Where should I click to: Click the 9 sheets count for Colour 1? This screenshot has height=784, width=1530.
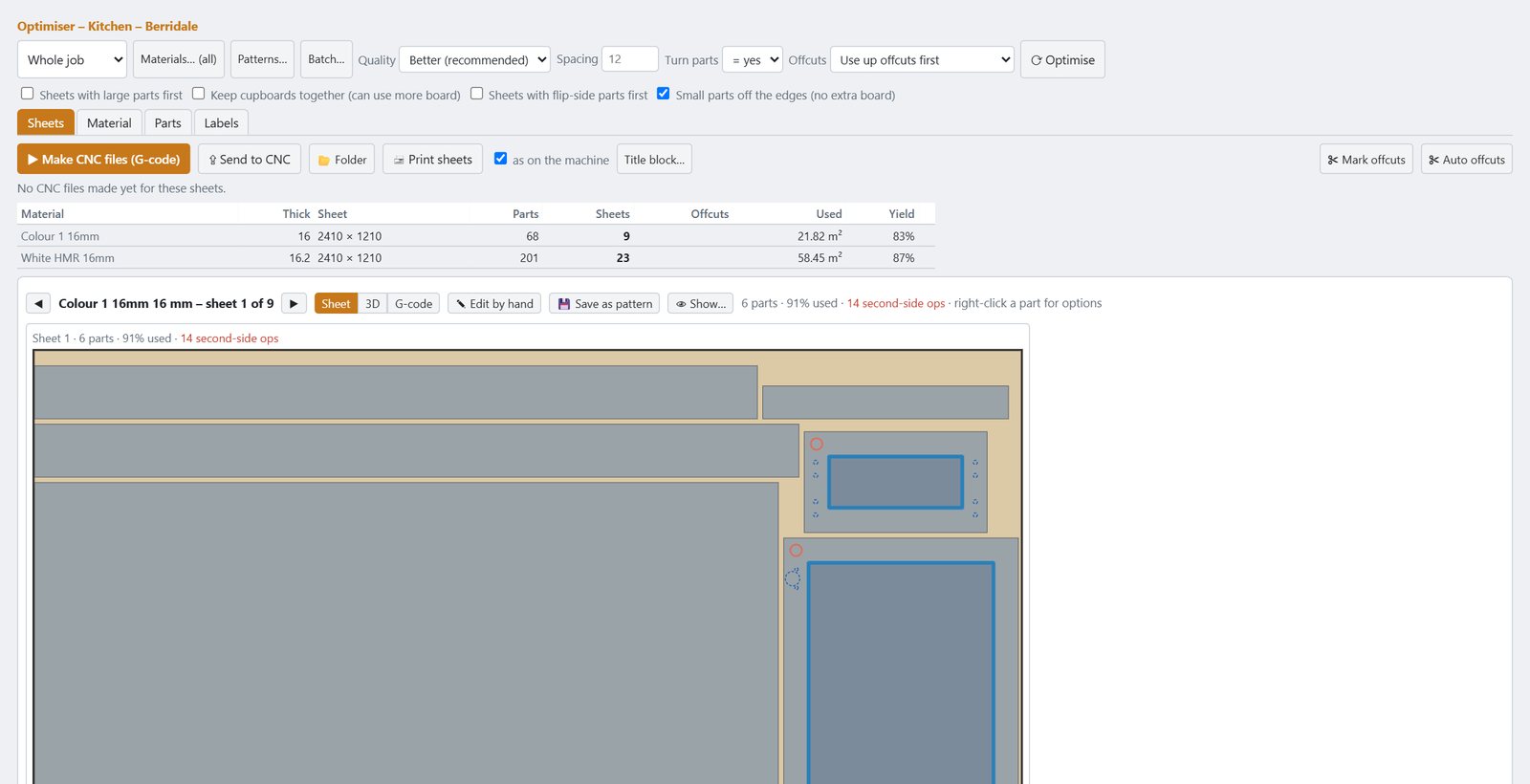tap(626, 236)
